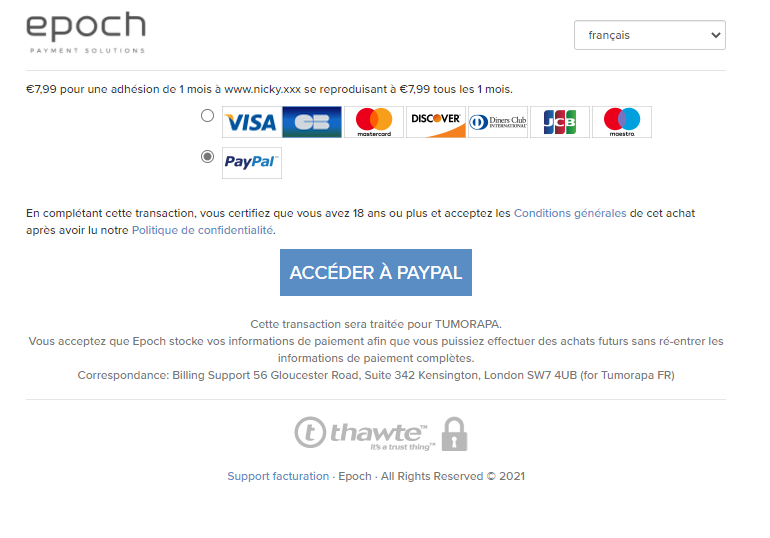Click the TUMORAPA transaction notice text
Image resolution: width=770 pixels, height=538 pixels.
(x=376, y=324)
